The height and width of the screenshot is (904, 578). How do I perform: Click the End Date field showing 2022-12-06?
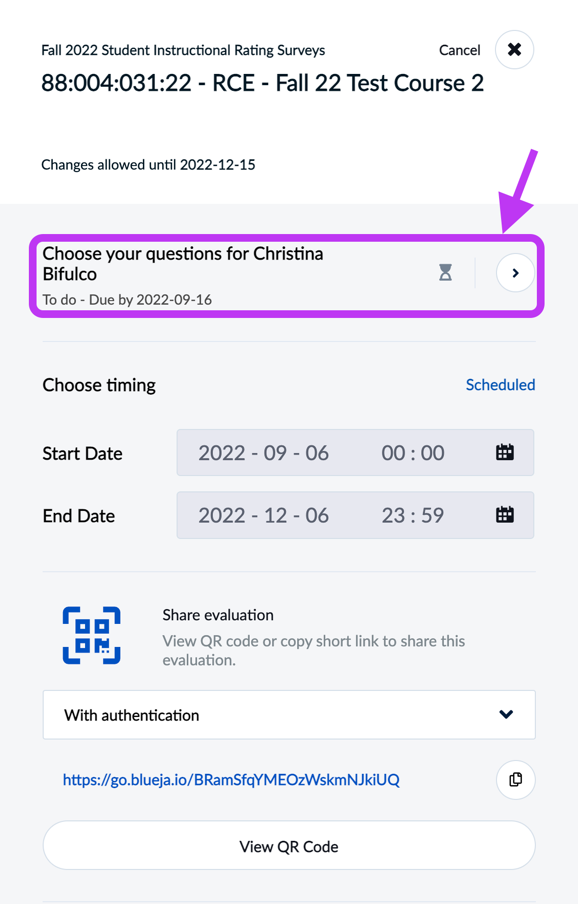click(355, 515)
